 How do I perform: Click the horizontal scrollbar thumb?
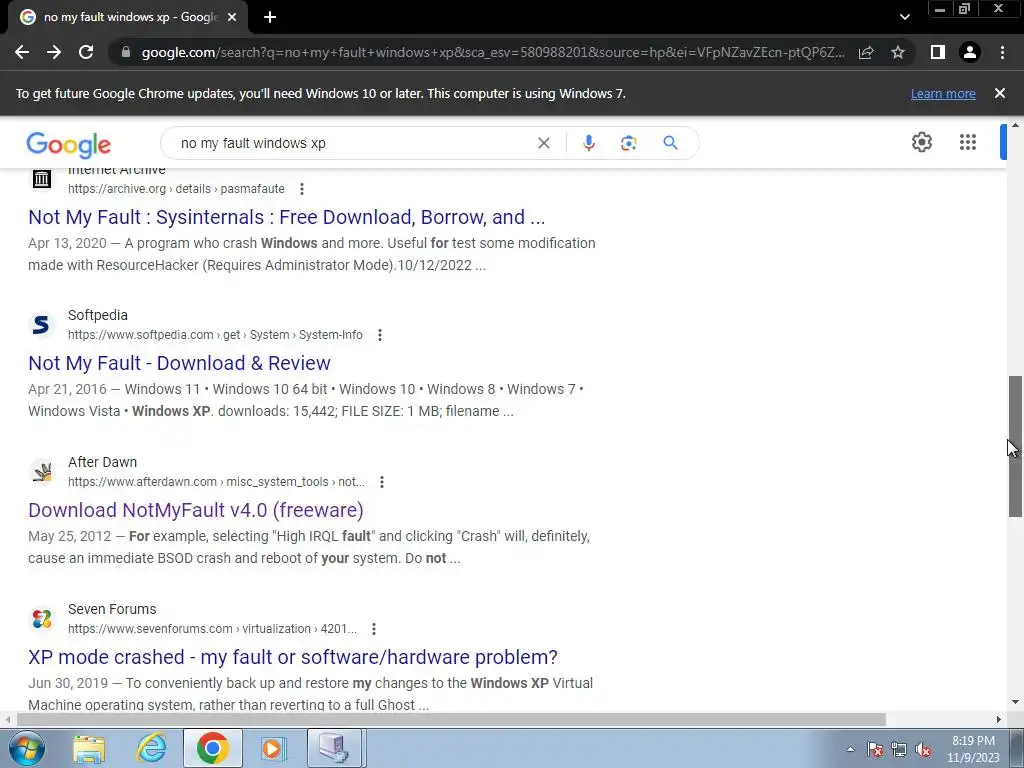tap(451, 720)
